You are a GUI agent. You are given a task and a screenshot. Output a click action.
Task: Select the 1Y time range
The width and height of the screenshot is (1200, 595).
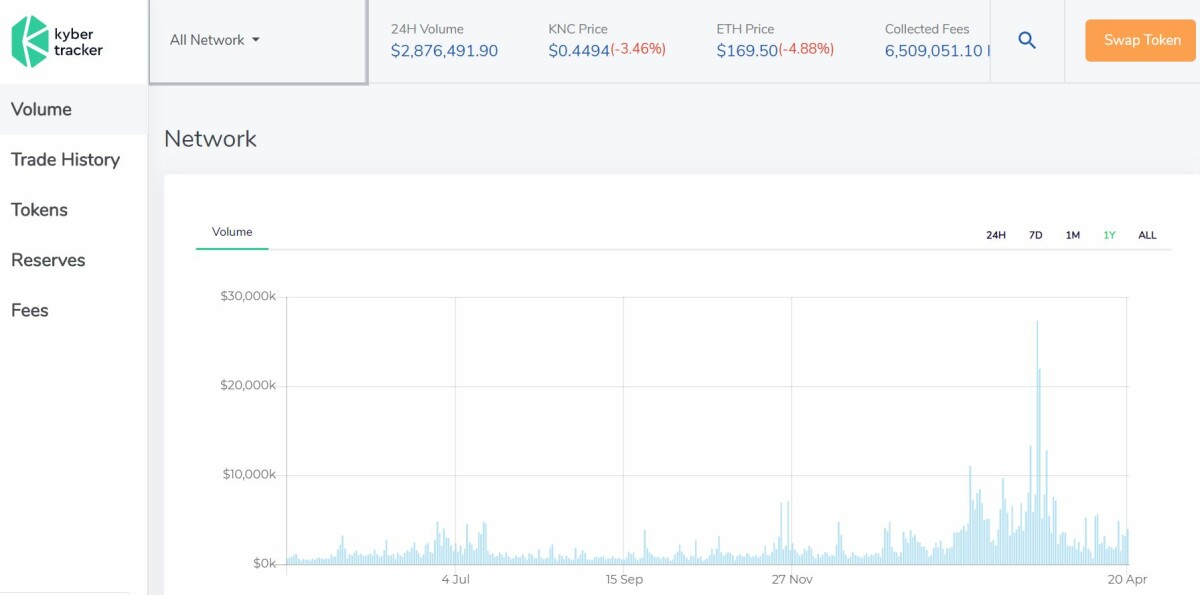tap(1109, 235)
